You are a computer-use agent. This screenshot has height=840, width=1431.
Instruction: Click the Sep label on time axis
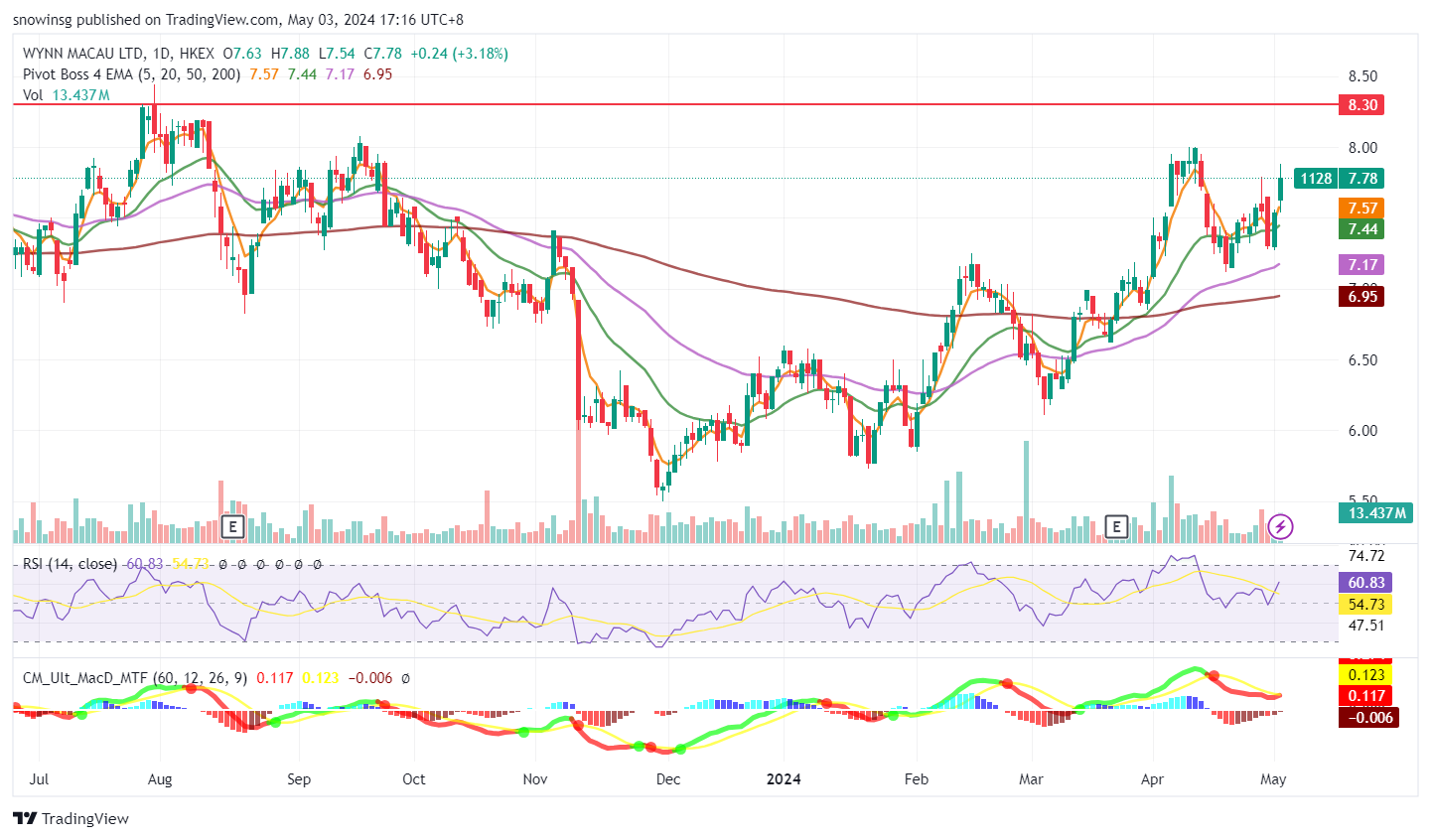tap(299, 779)
